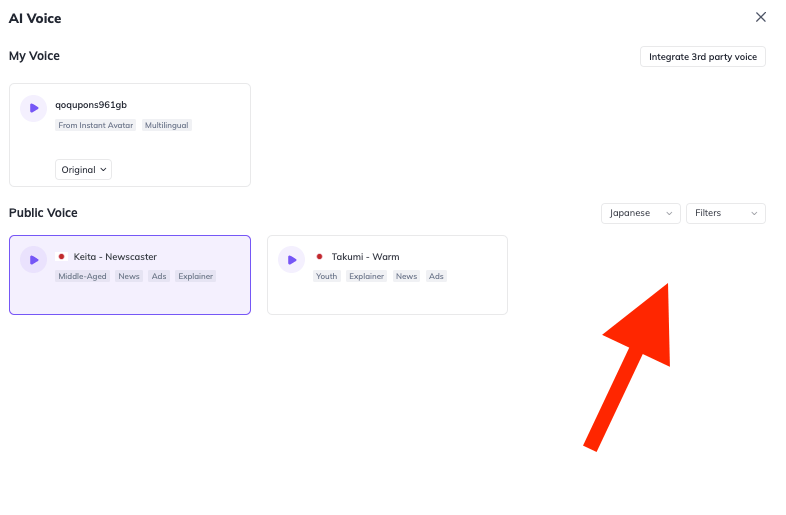Play Takumi - Warm voice sample
Viewport: 786px width, 515px height.
click(291, 260)
